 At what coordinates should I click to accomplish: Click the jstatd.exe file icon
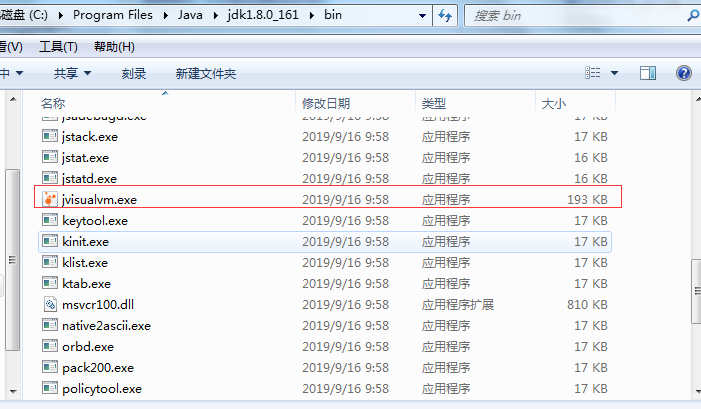click(x=50, y=177)
